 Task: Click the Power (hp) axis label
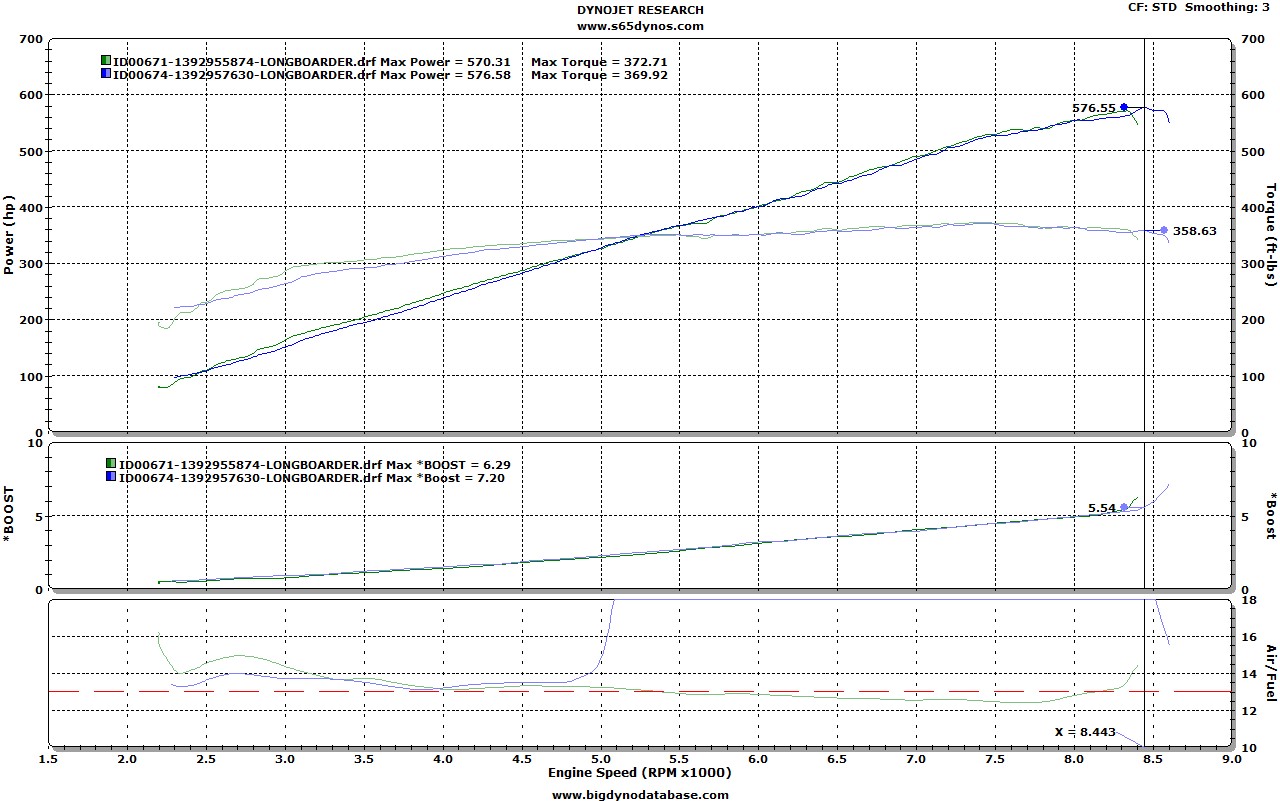point(10,235)
